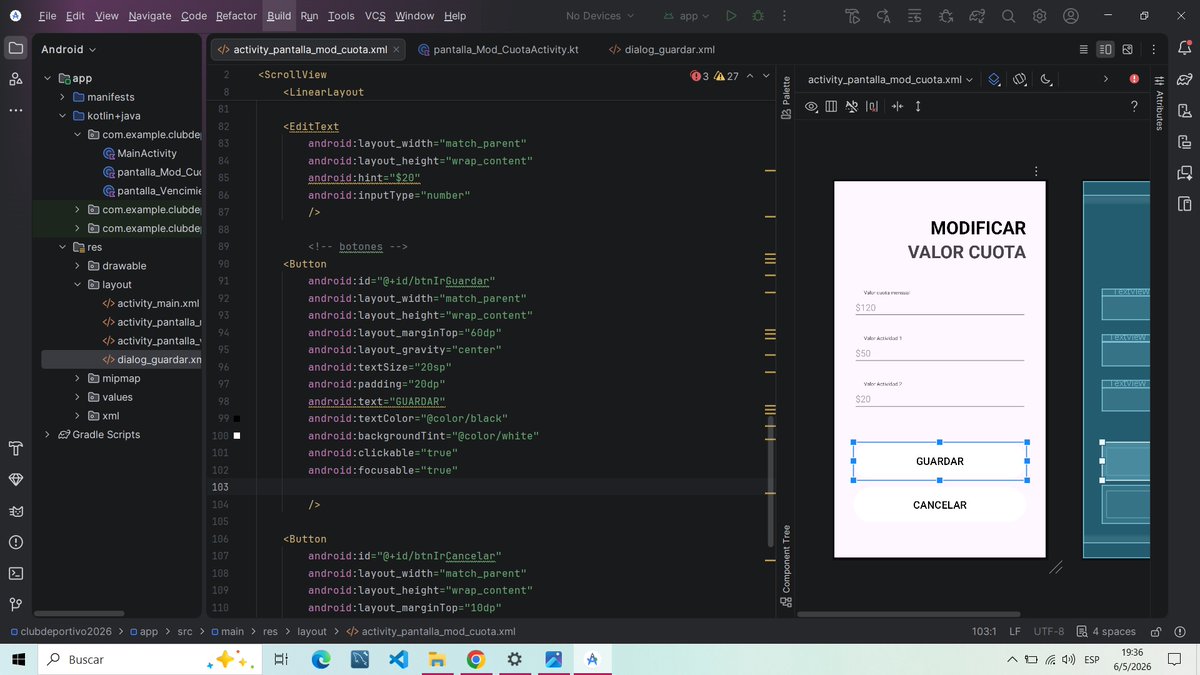Open the Refactor menu

[236, 16]
